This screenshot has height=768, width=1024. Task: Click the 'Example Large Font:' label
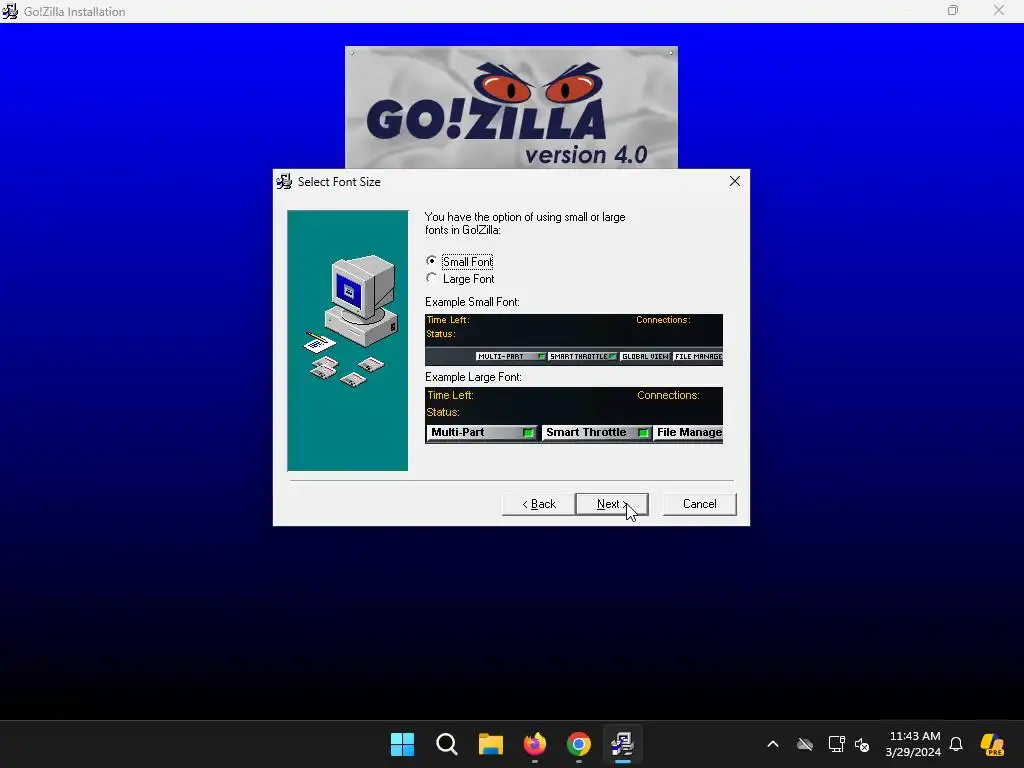coord(473,377)
